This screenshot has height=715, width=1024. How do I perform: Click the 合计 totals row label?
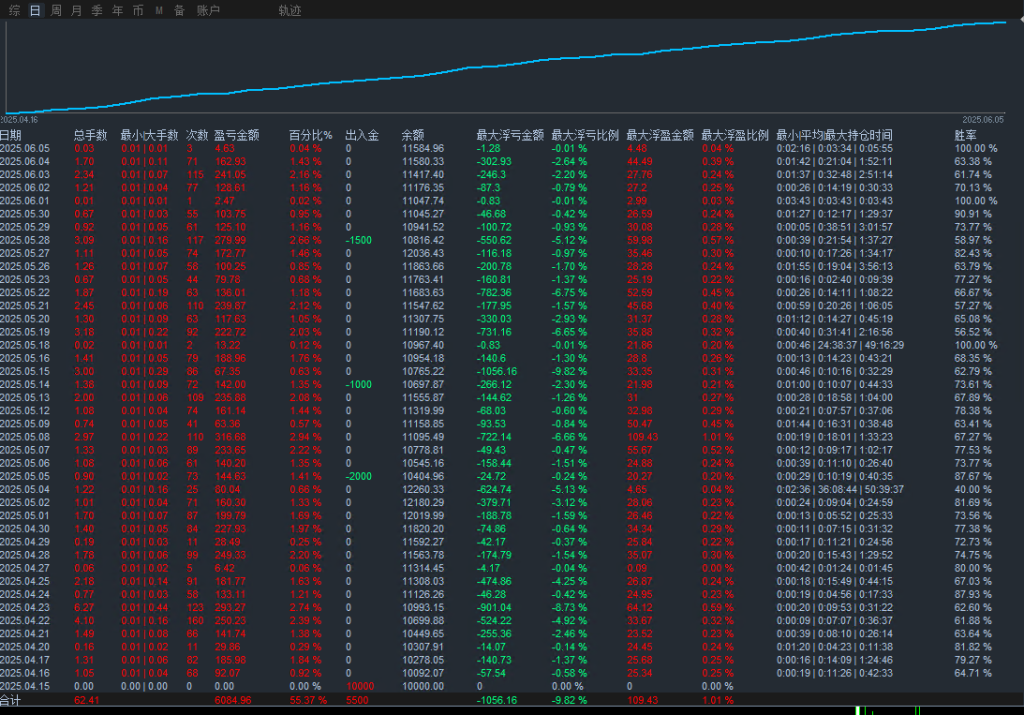(11, 700)
